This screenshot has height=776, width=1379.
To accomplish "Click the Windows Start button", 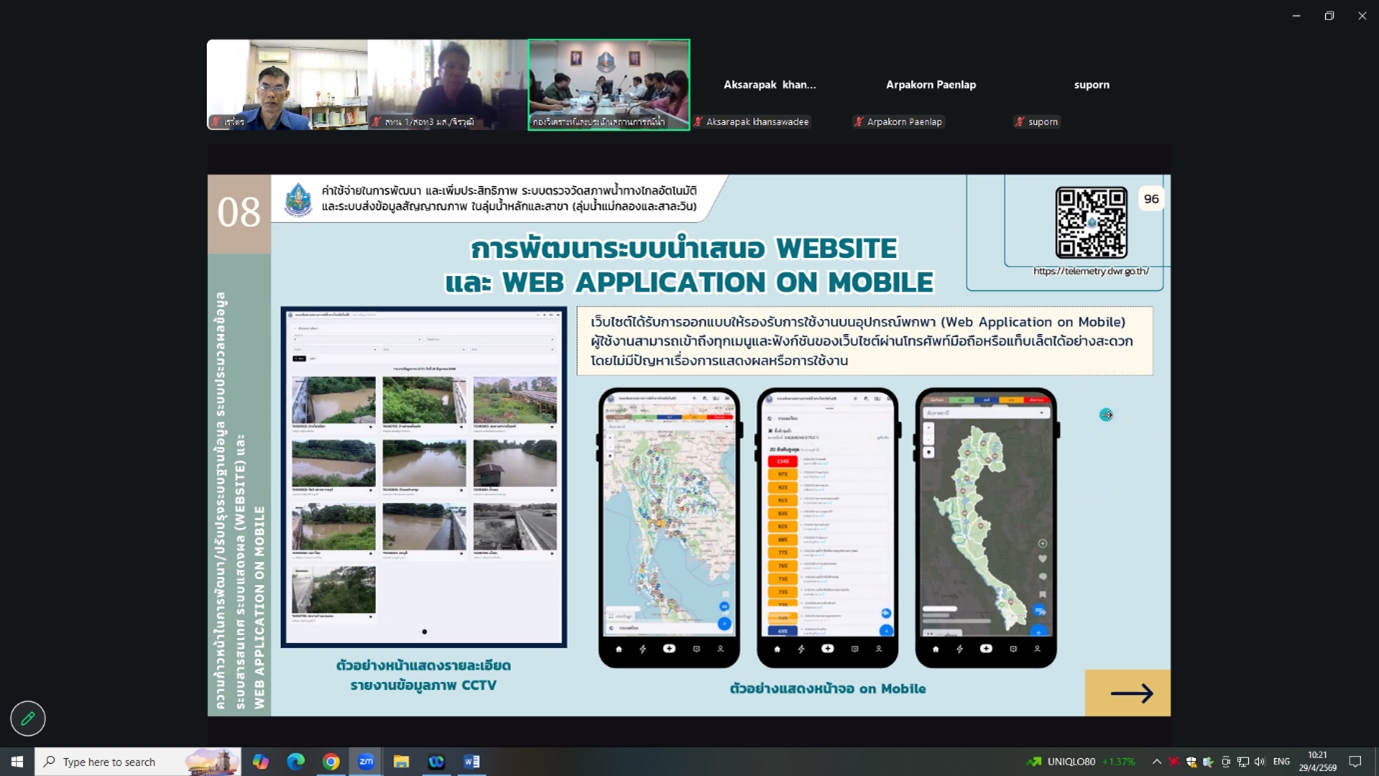I will pos(16,762).
